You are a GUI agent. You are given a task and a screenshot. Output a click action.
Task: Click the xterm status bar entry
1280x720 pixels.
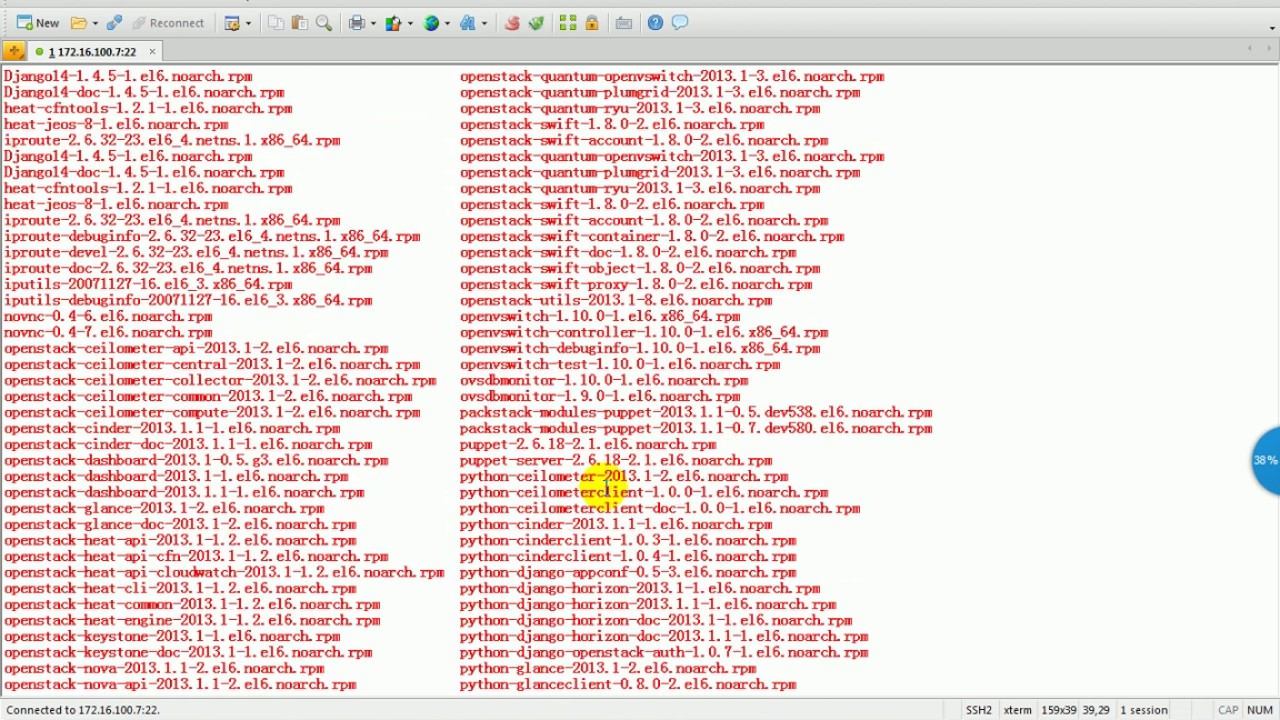[1017, 710]
